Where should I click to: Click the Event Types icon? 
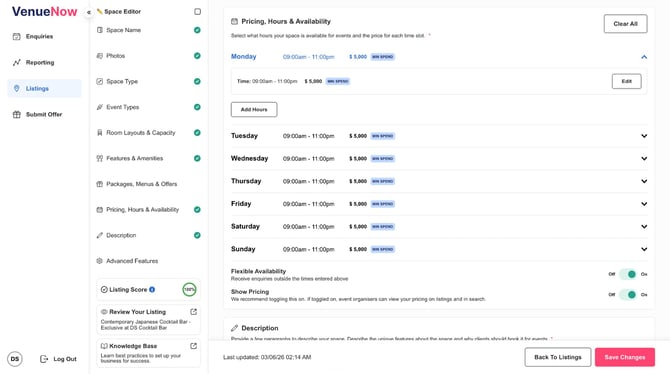(100, 107)
